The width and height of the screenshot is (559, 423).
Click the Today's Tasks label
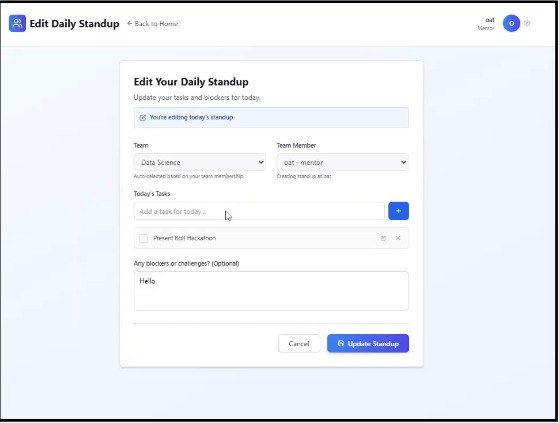click(152, 194)
